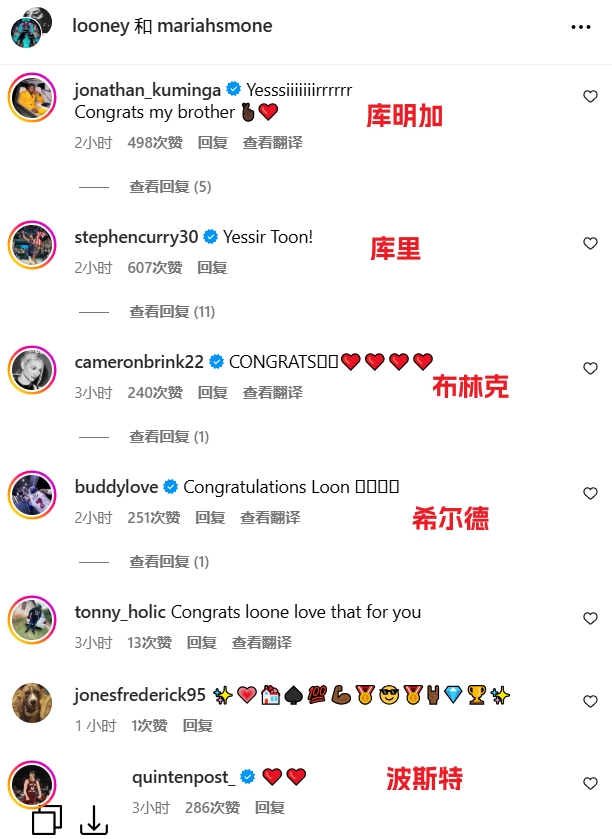Tap the heart beside jonesfrederick95's comment
The width and height of the screenshot is (612, 839).
tap(590, 701)
